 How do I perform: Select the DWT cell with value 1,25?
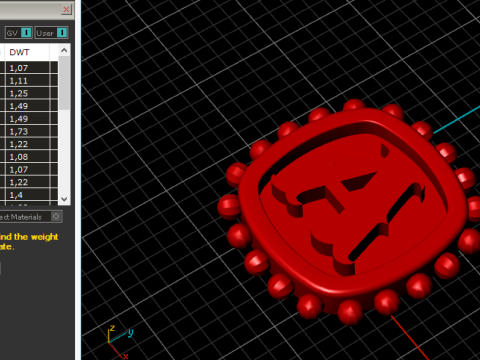(x=27, y=93)
